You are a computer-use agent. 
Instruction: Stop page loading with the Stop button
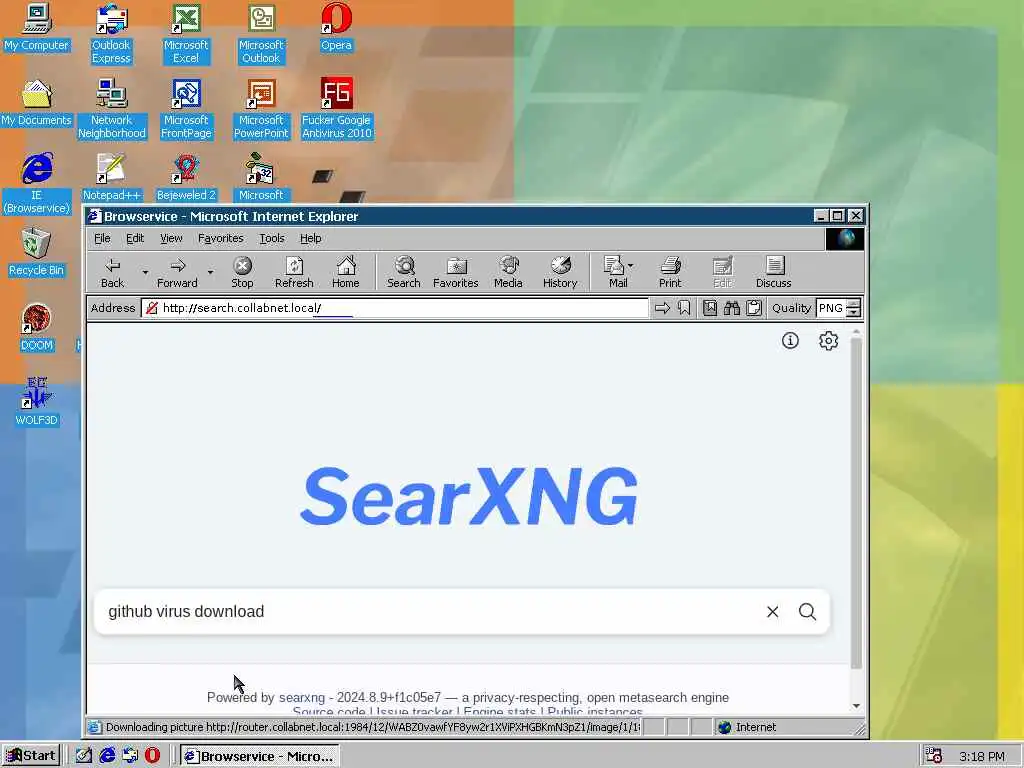[x=242, y=272]
